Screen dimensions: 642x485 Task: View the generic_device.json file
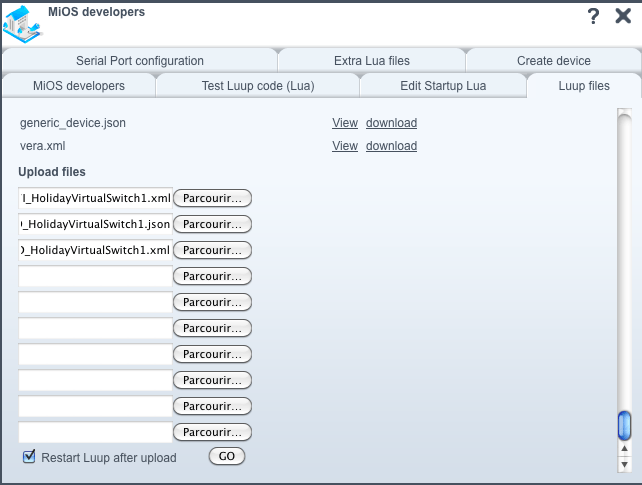(x=345, y=123)
